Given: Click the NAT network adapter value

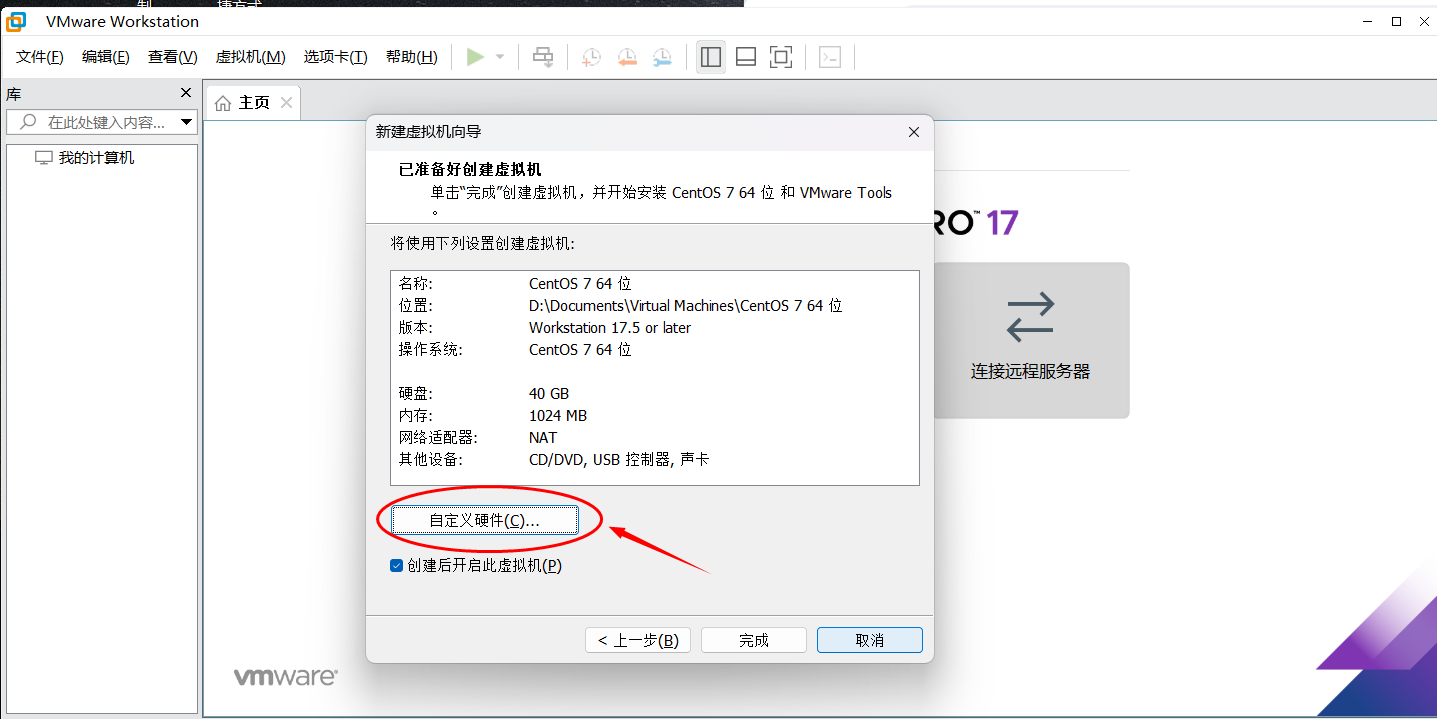Looking at the screenshot, I should [543, 438].
